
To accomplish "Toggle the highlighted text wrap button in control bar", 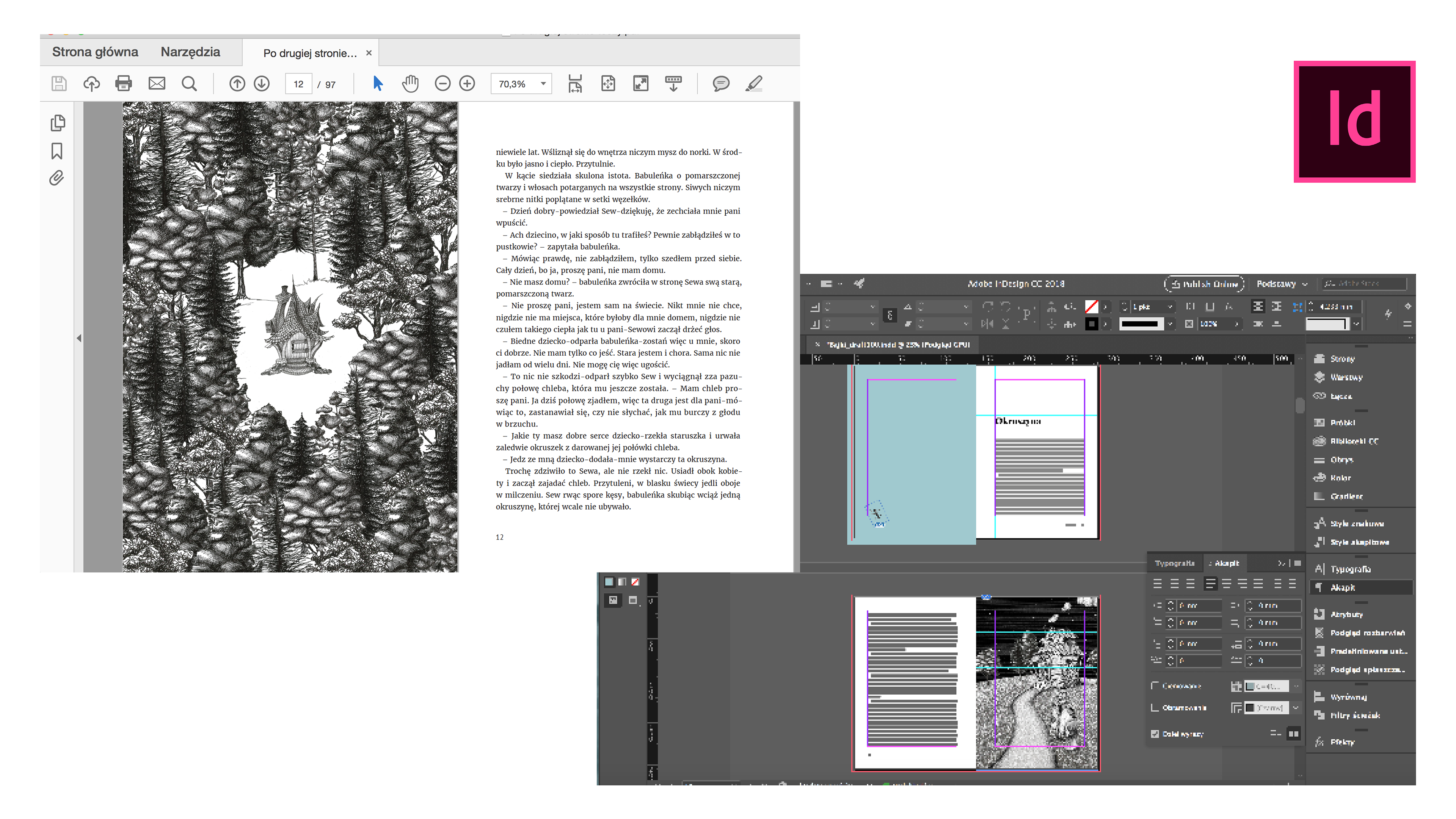I will coord(1258,306).
